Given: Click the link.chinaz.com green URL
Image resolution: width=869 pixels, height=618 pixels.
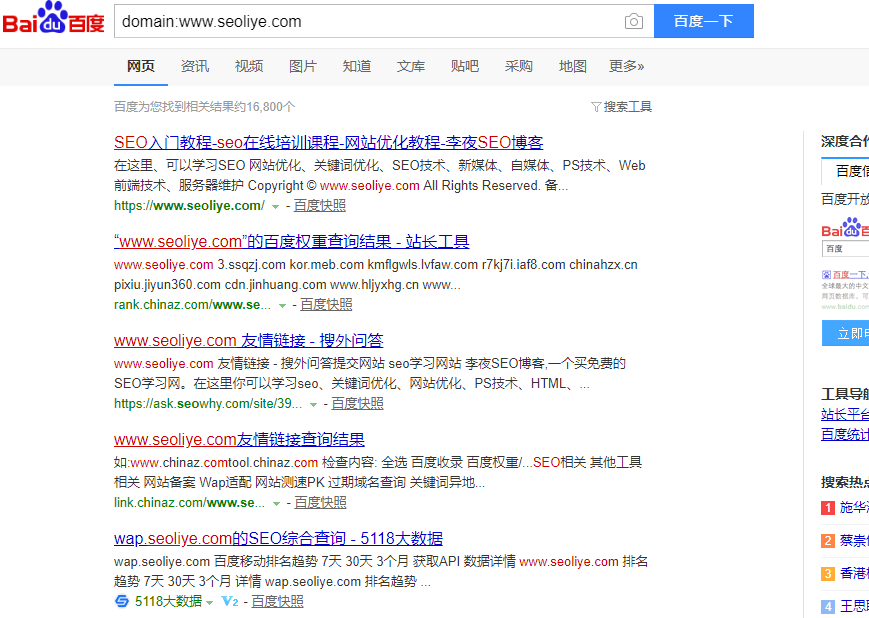Looking at the screenshot, I should [x=190, y=503].
